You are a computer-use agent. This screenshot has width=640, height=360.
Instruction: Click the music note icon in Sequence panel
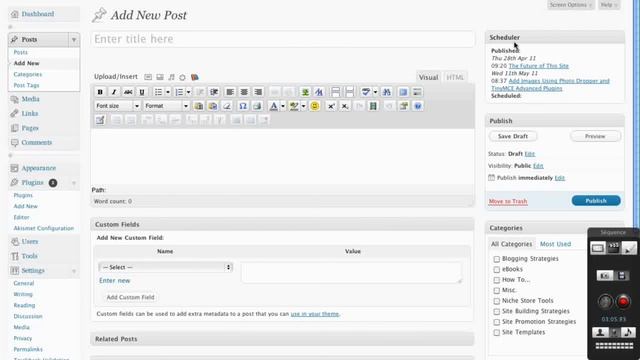pyautogui.click(x=629, y=332)
